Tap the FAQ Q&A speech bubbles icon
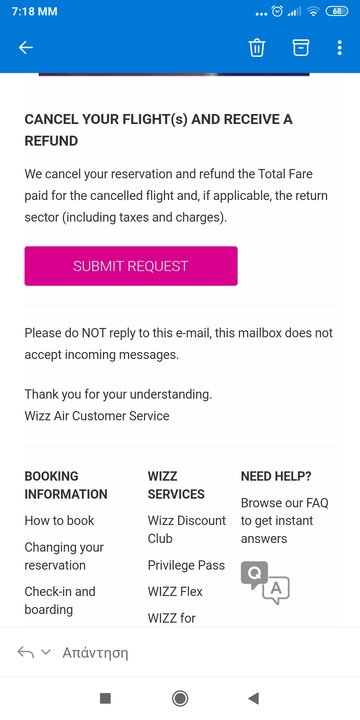Viewport: 360px width, 720px height. point(265,583)
